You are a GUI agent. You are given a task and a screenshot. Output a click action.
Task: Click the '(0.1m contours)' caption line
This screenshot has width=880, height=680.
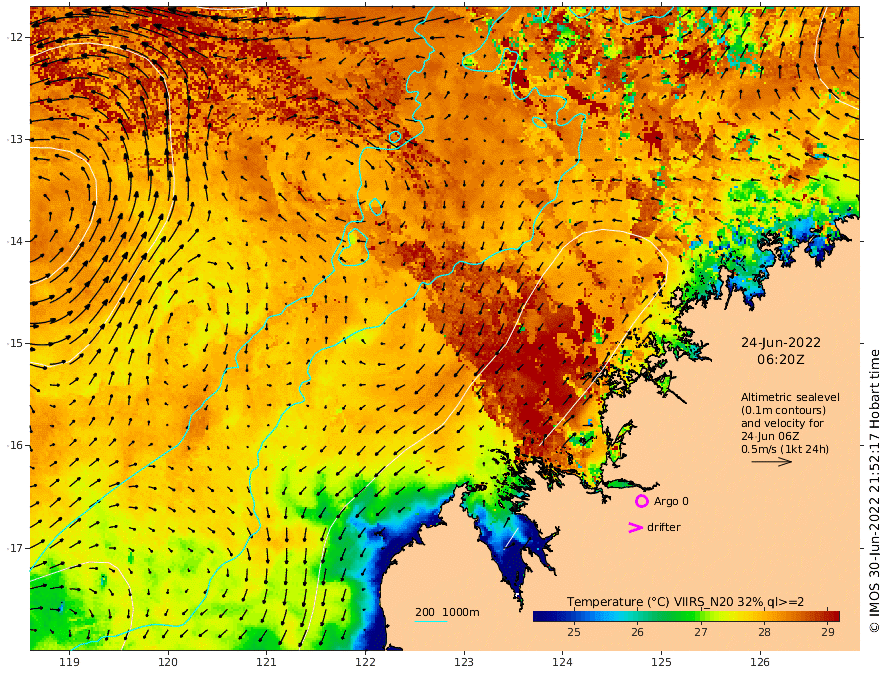pyautogui.click(x=783, y=410)
